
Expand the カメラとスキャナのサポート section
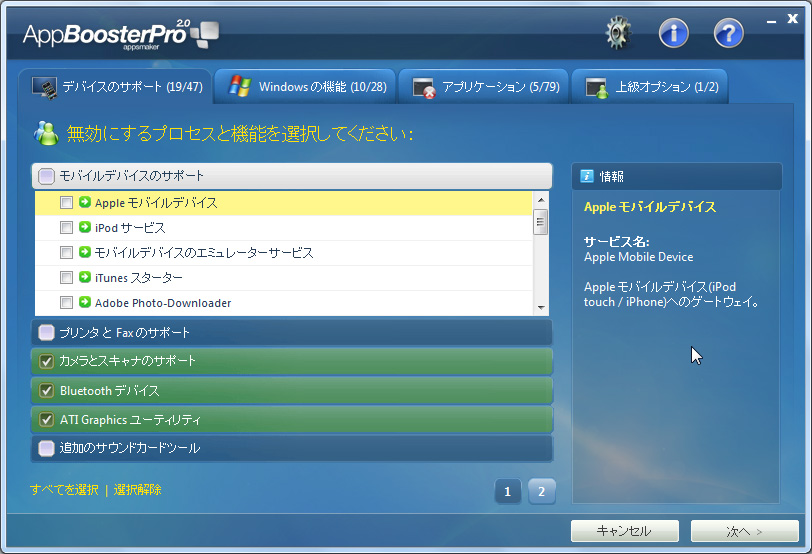pos(292,361)
